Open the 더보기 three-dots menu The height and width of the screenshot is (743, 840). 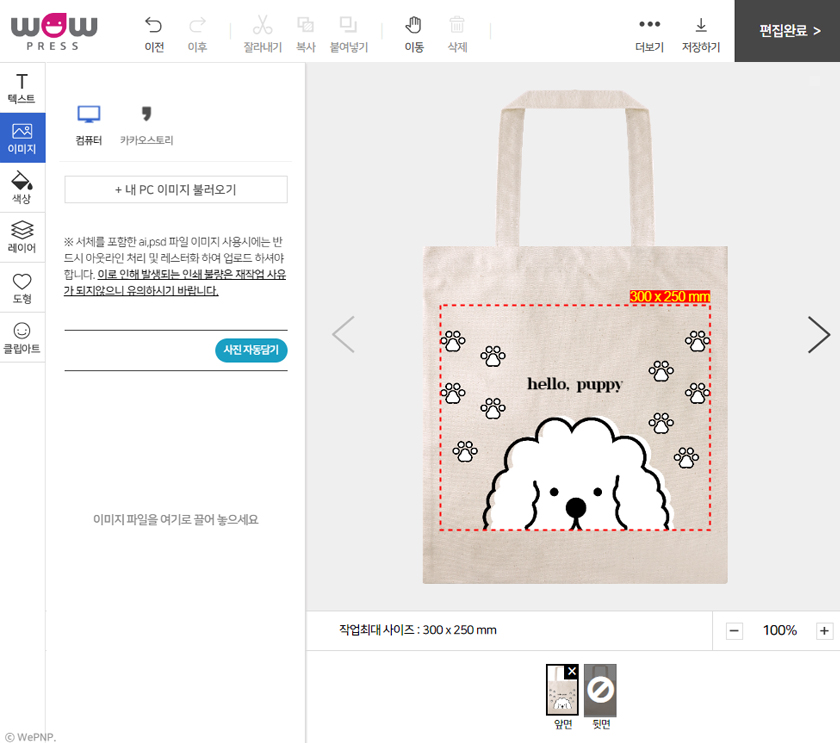[x=649, y=35]
